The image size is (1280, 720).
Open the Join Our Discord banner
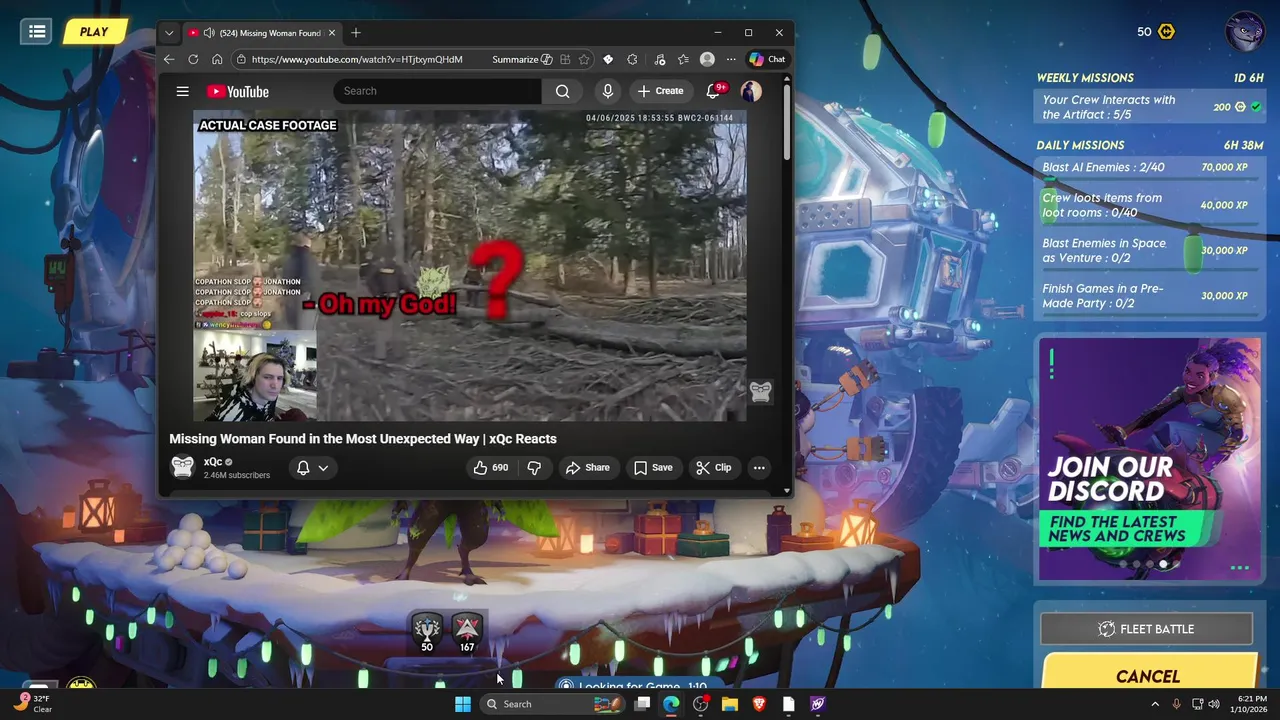[x=1149, y=459]
